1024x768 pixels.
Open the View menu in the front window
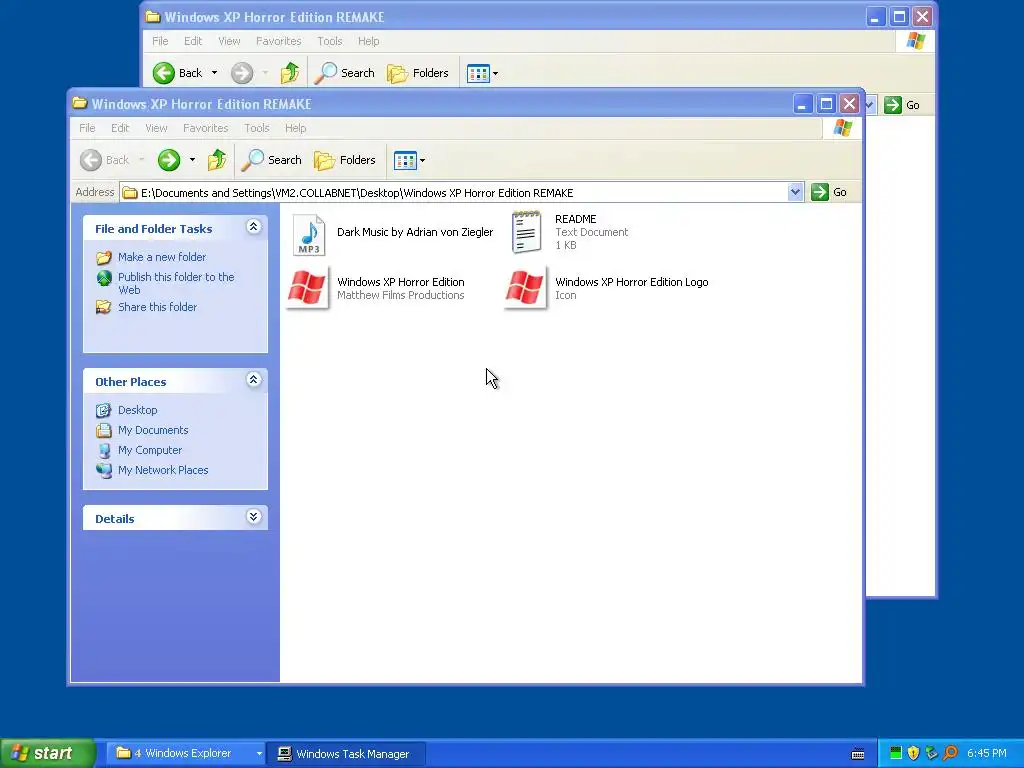coord(156,128)
